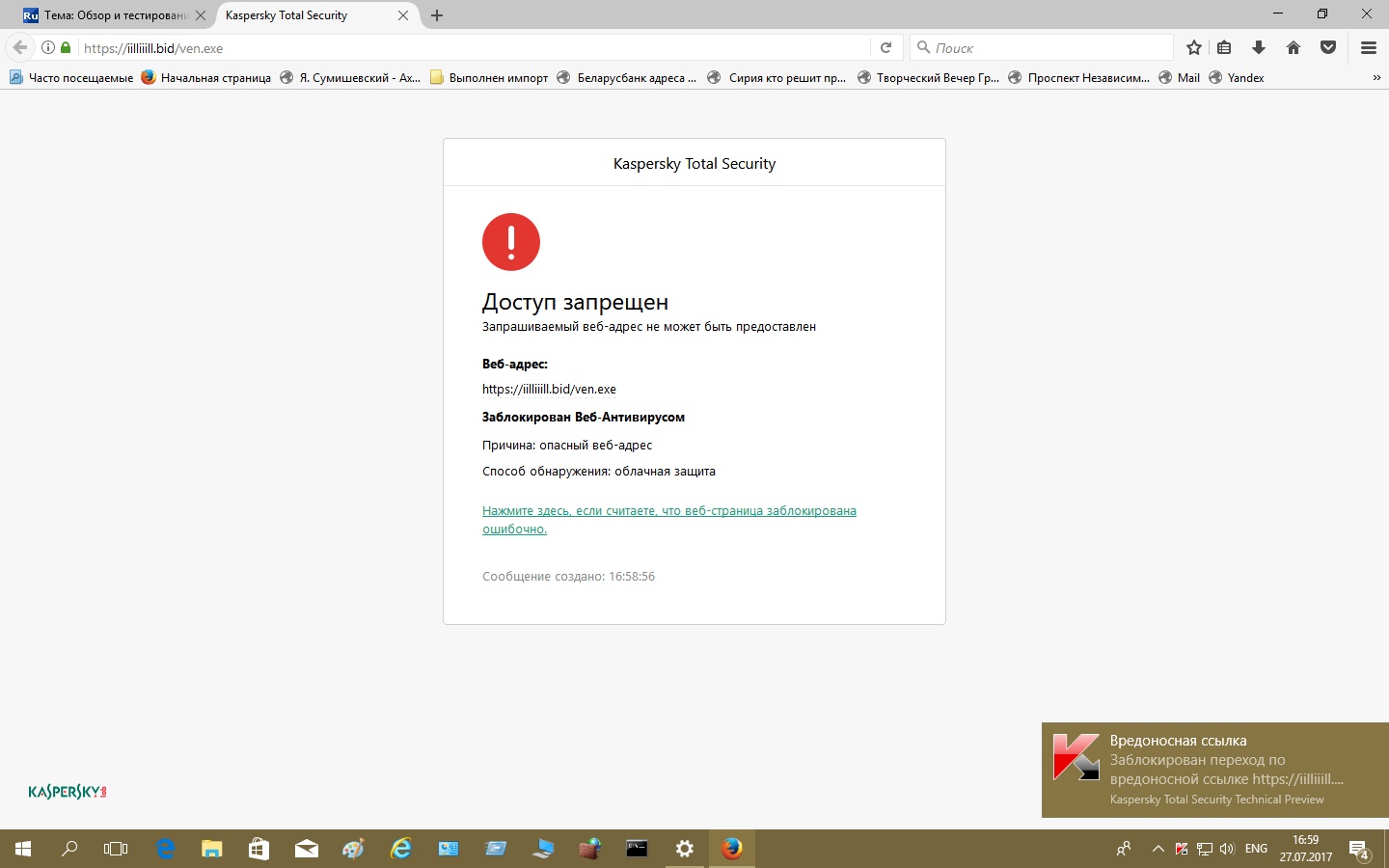The image size is (1389, 868).
Task: Click the 'Доступ запрещен' heading
Action: [575, 302]
